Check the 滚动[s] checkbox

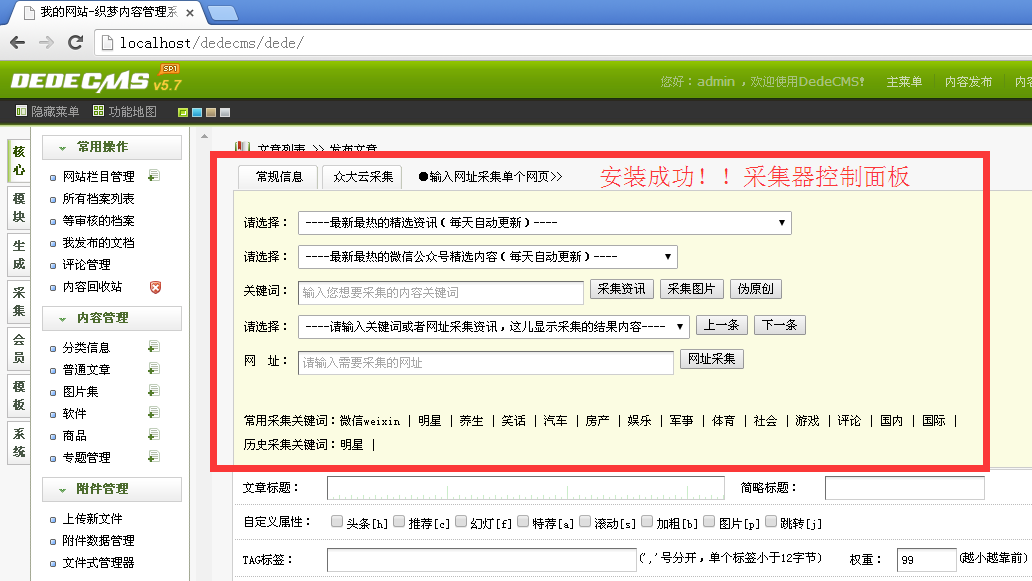pyautogui.click(x=584, y=522)
